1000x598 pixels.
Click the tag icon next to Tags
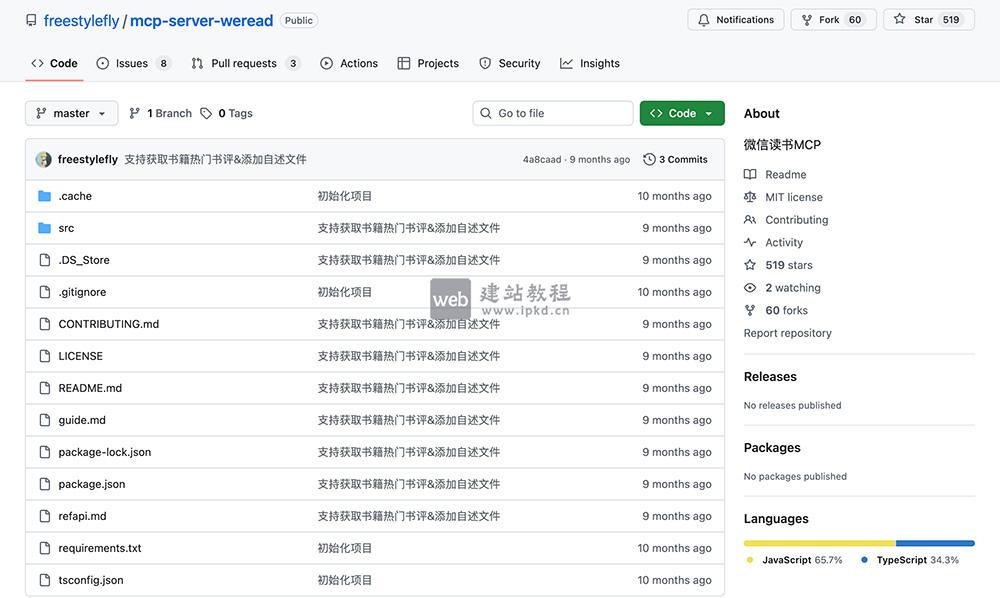click(x=206, y=114)
